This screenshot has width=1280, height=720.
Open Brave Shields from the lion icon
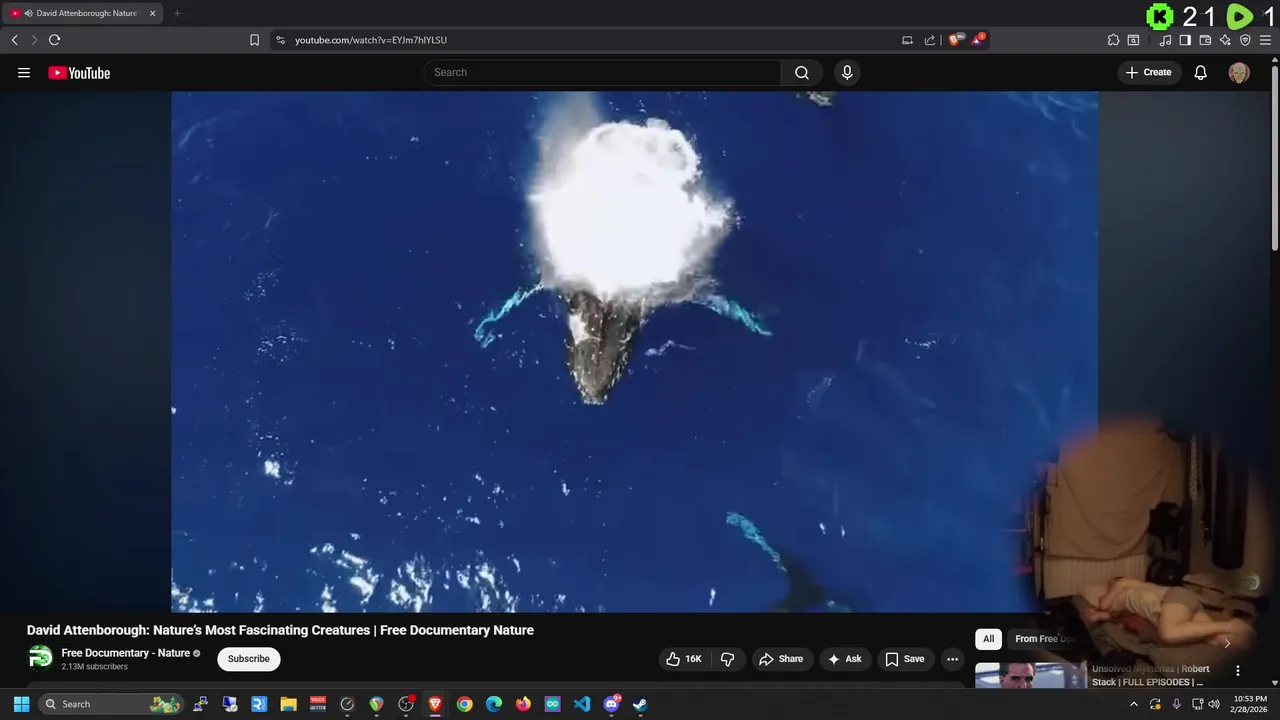[954, 40]
